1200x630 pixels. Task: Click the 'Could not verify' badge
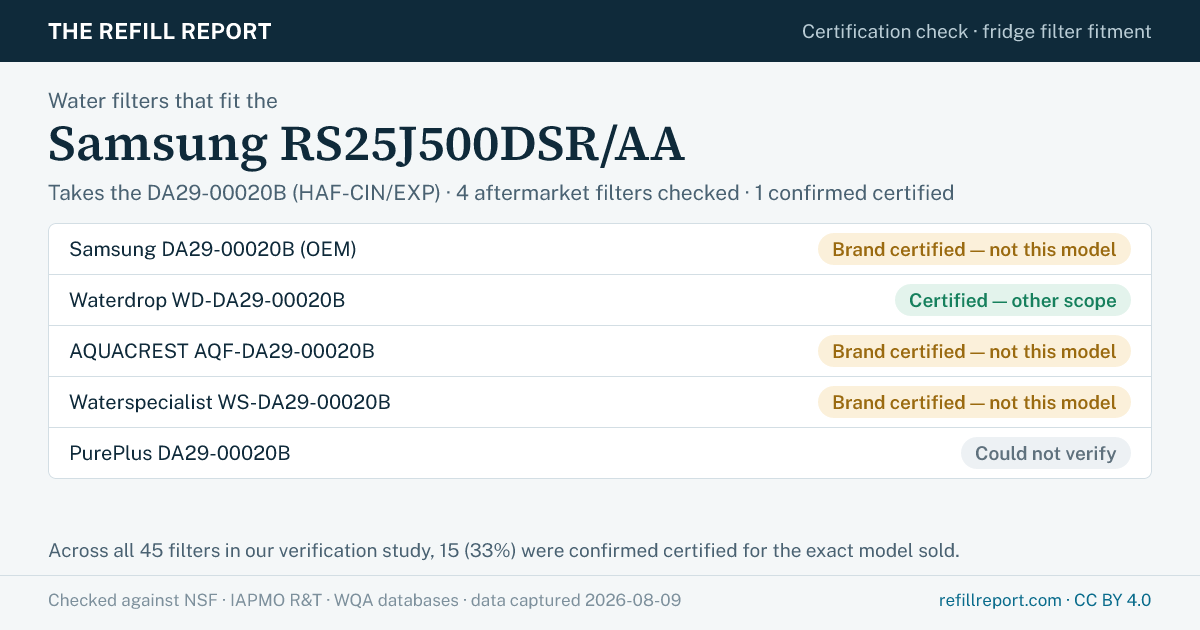(x=1046, y=453)
